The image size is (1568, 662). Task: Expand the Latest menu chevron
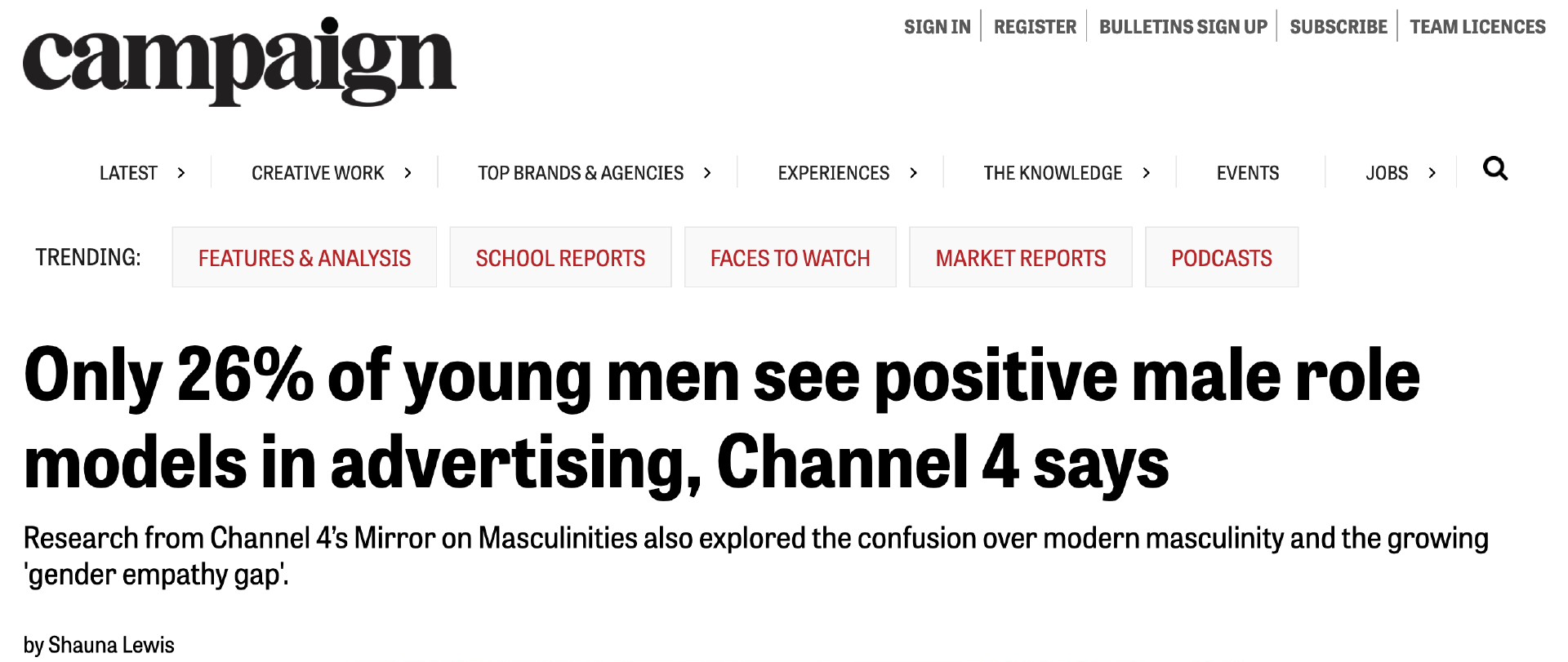pos(181,173)
